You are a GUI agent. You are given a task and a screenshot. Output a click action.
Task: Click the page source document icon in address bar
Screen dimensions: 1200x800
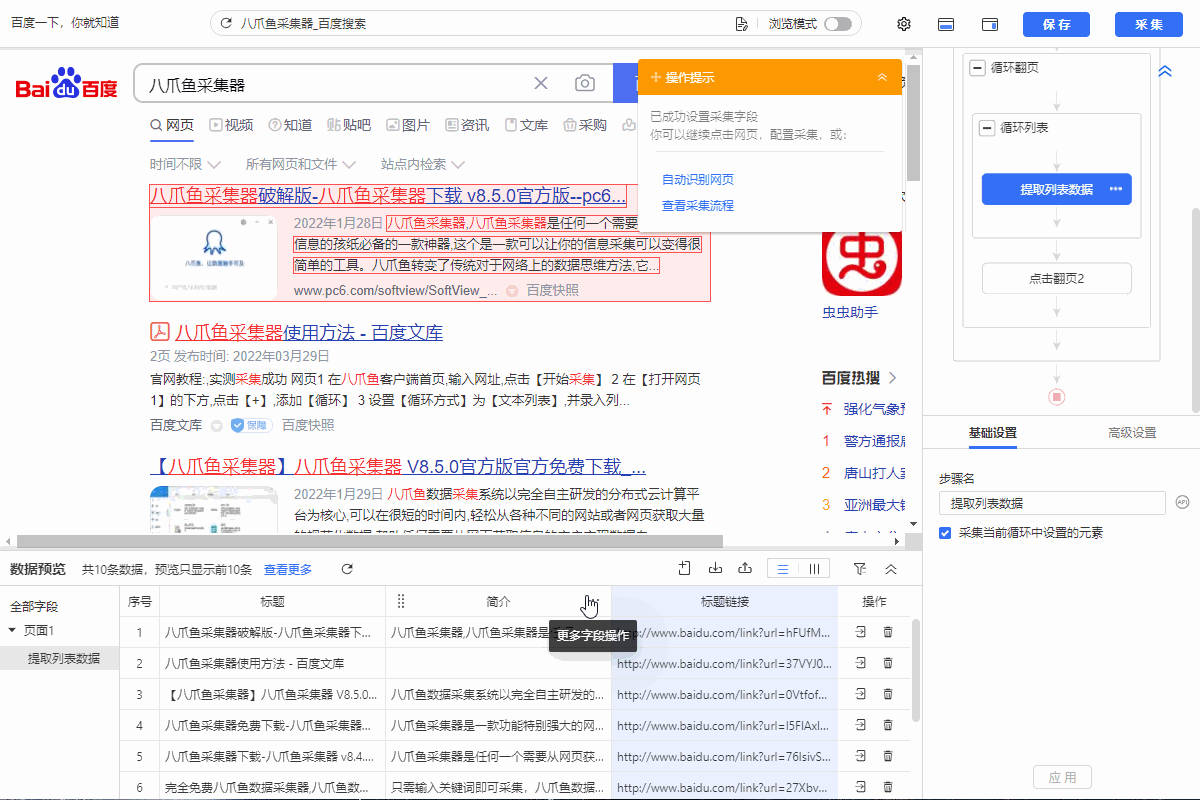(x=741, y=24)
